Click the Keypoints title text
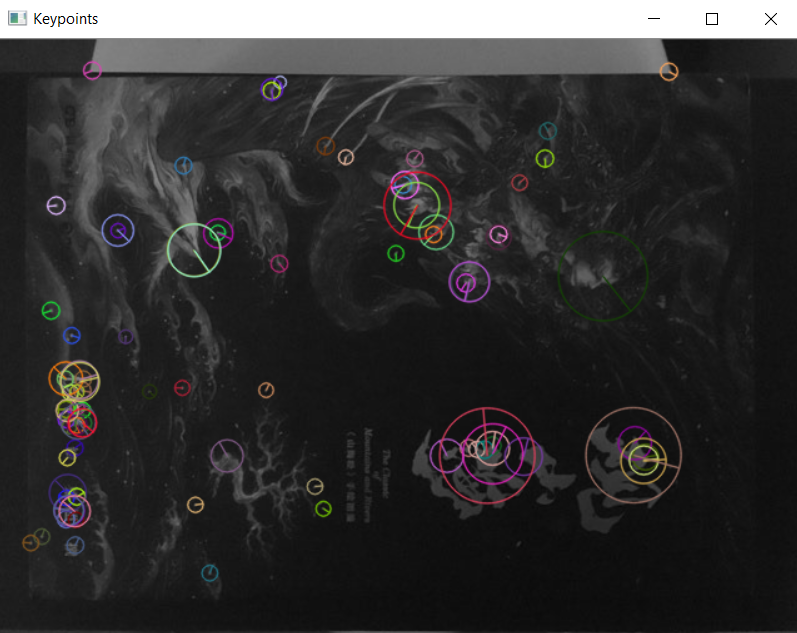 click(x=66, y=19)
